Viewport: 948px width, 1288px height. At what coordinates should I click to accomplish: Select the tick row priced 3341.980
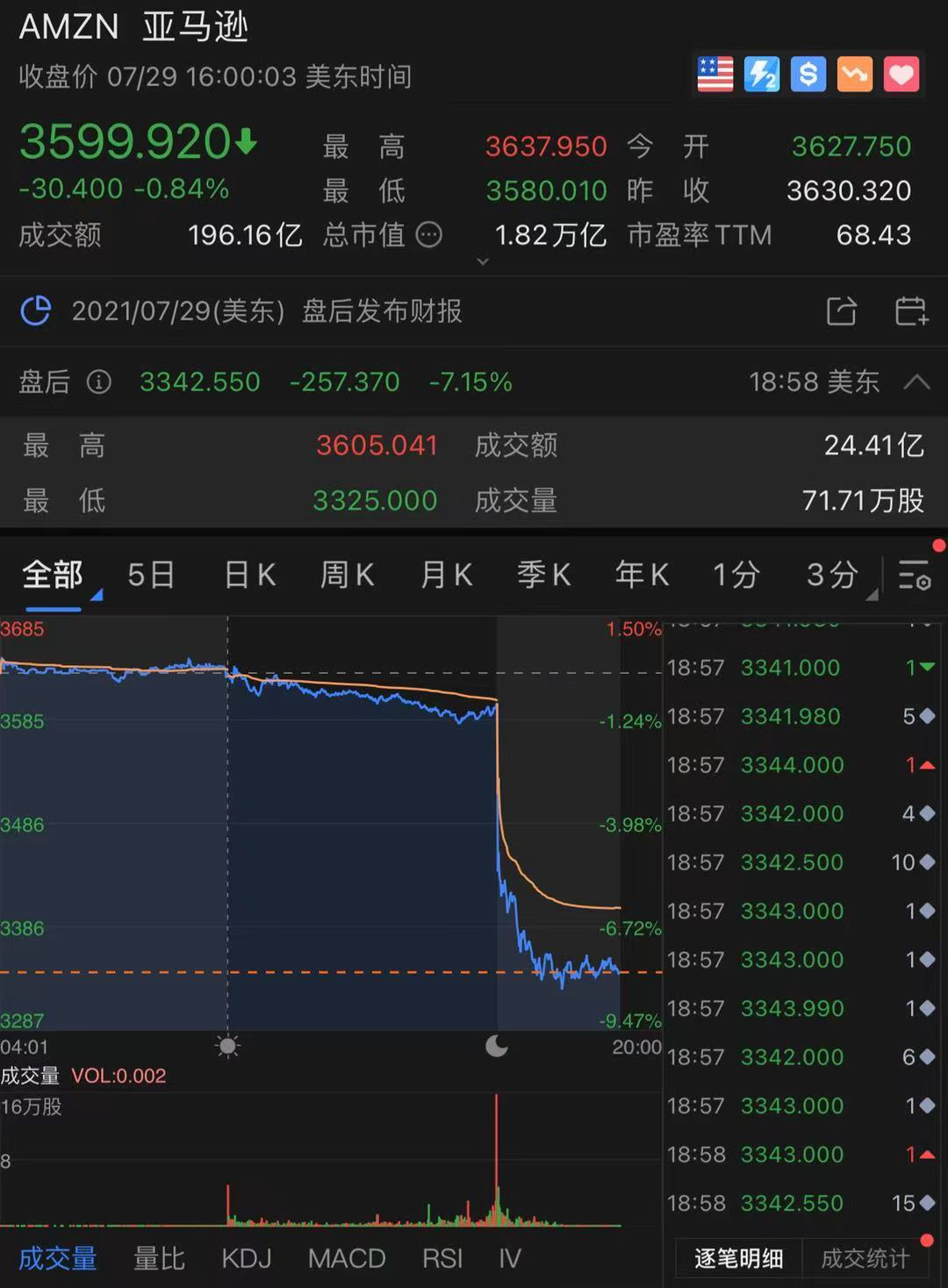click(x=801, y=716)
